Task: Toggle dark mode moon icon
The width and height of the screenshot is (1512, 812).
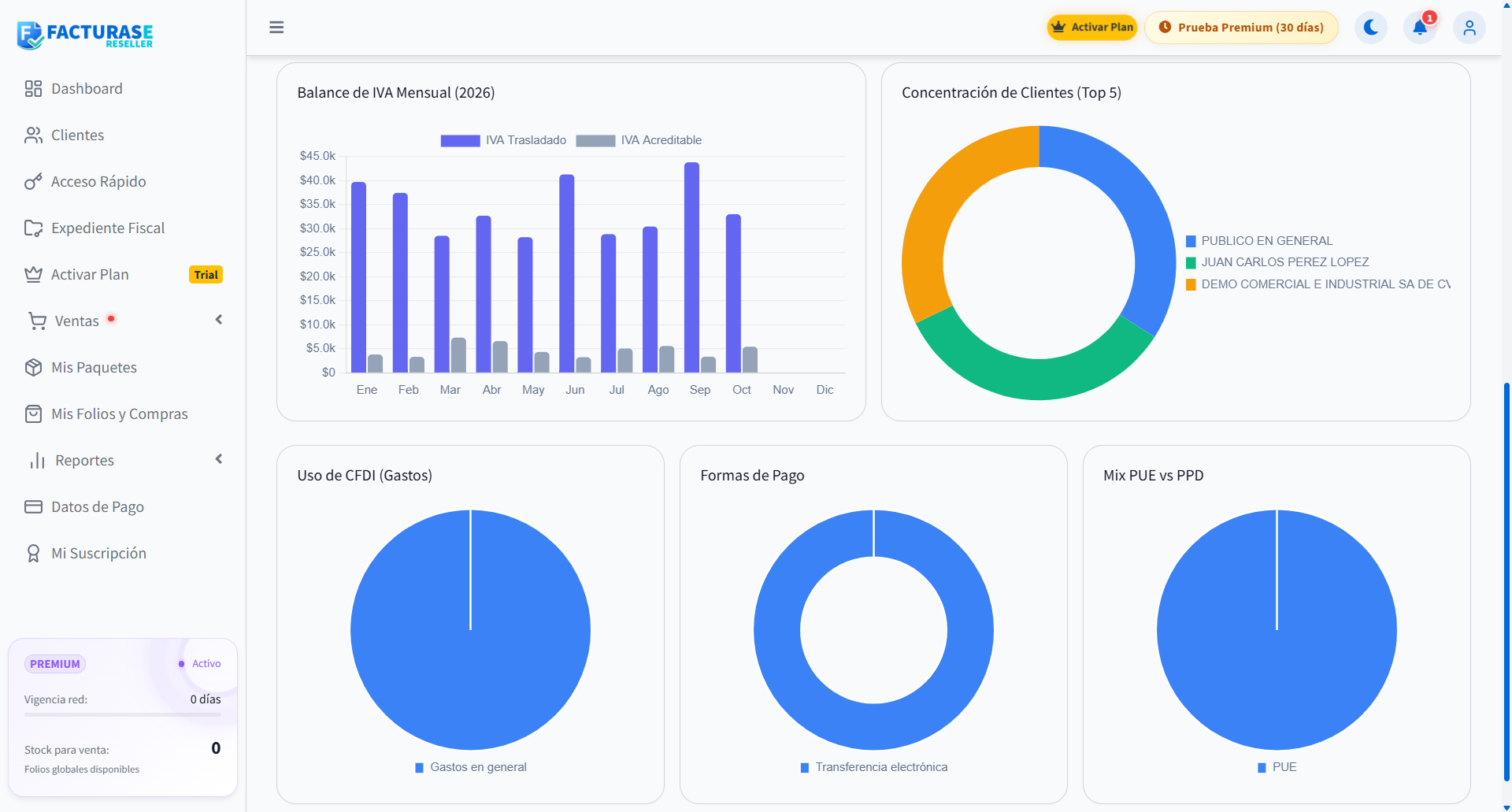Action: 1371,28
